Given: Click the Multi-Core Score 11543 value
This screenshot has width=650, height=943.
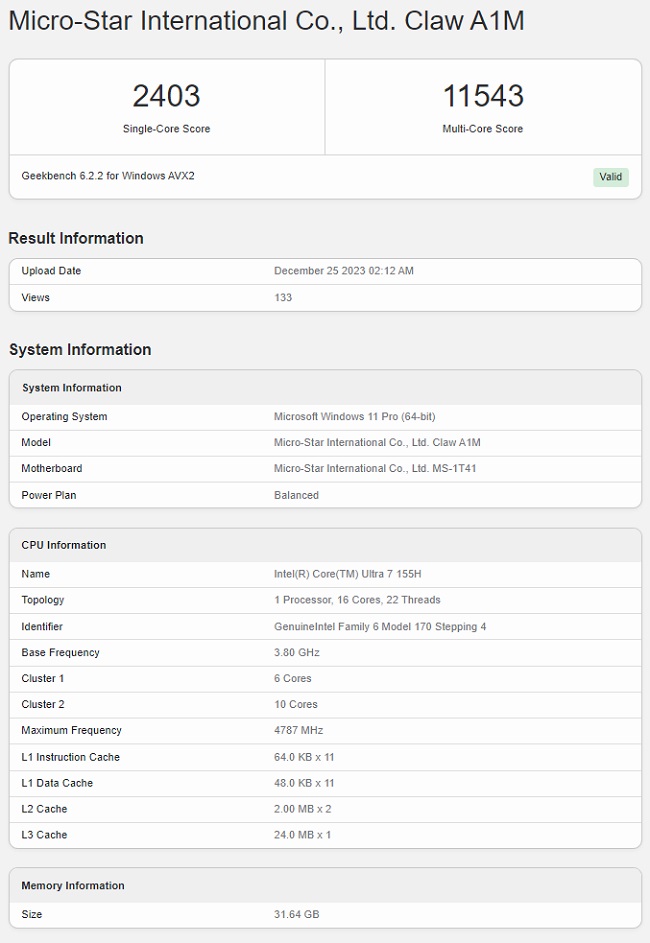Looking at the screenshot, I should point(483,96).
